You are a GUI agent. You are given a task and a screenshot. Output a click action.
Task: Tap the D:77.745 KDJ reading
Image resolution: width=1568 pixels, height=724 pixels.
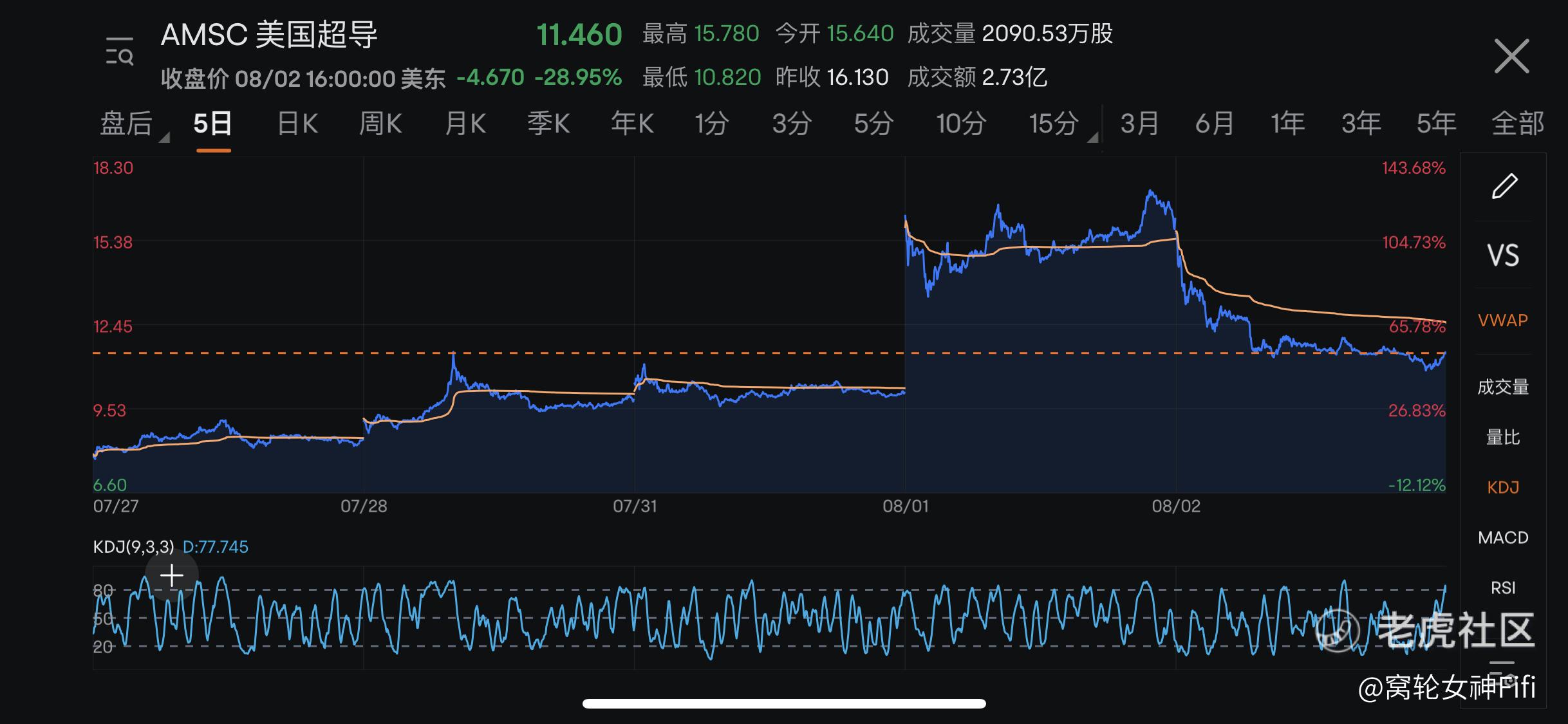pyautogui.click(x=216, y=547)
